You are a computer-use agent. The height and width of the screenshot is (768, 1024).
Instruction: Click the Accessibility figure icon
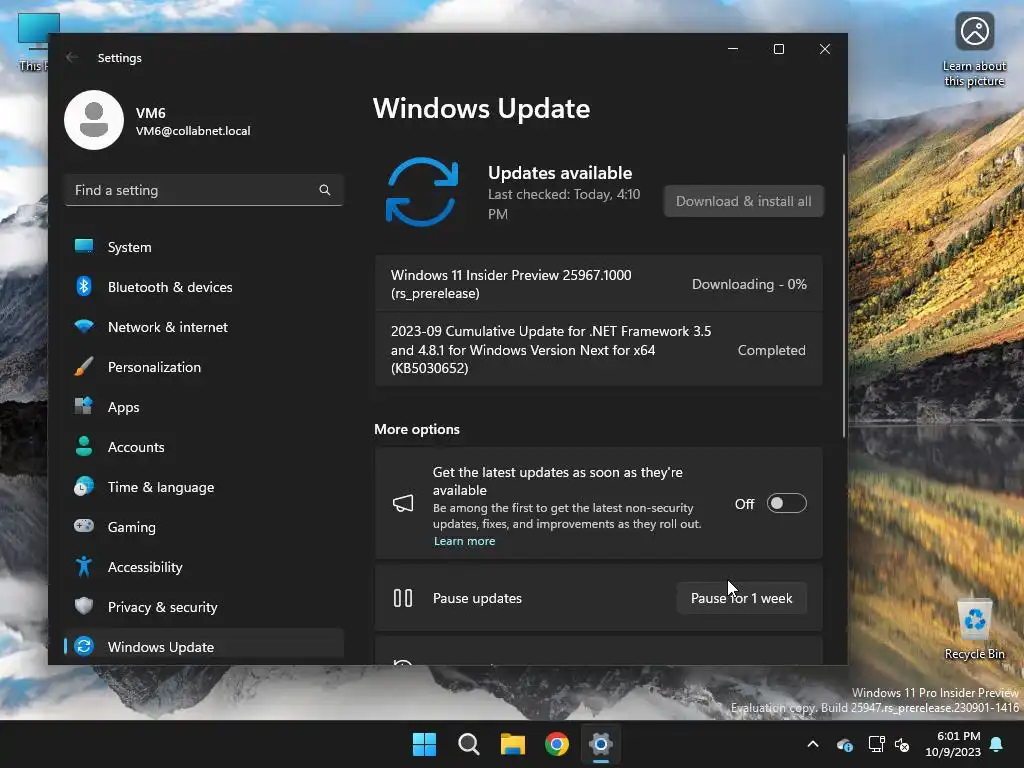pos(84,566)
